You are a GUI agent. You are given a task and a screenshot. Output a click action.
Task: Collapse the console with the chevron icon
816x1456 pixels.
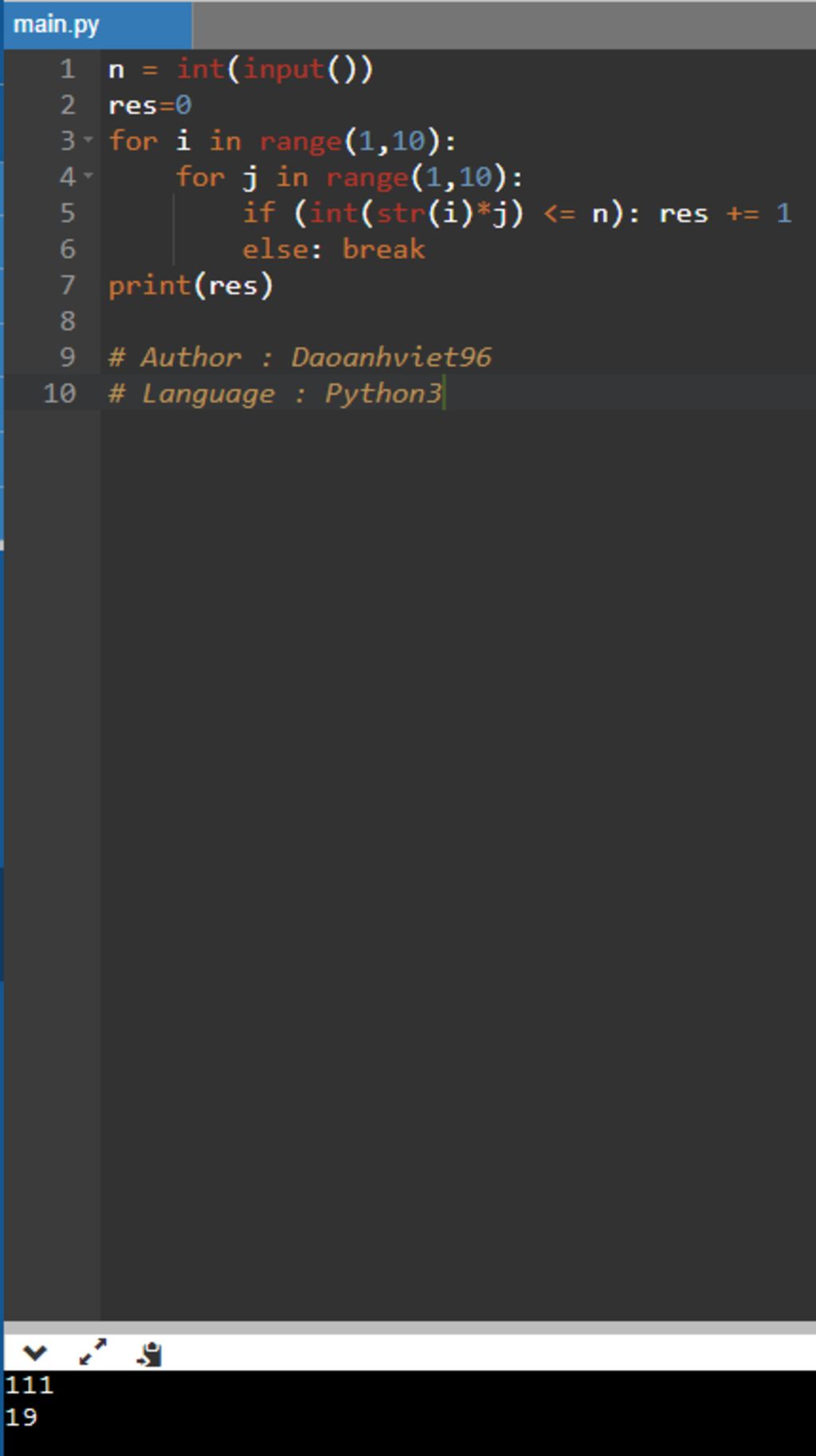(x=35, y=1352)
